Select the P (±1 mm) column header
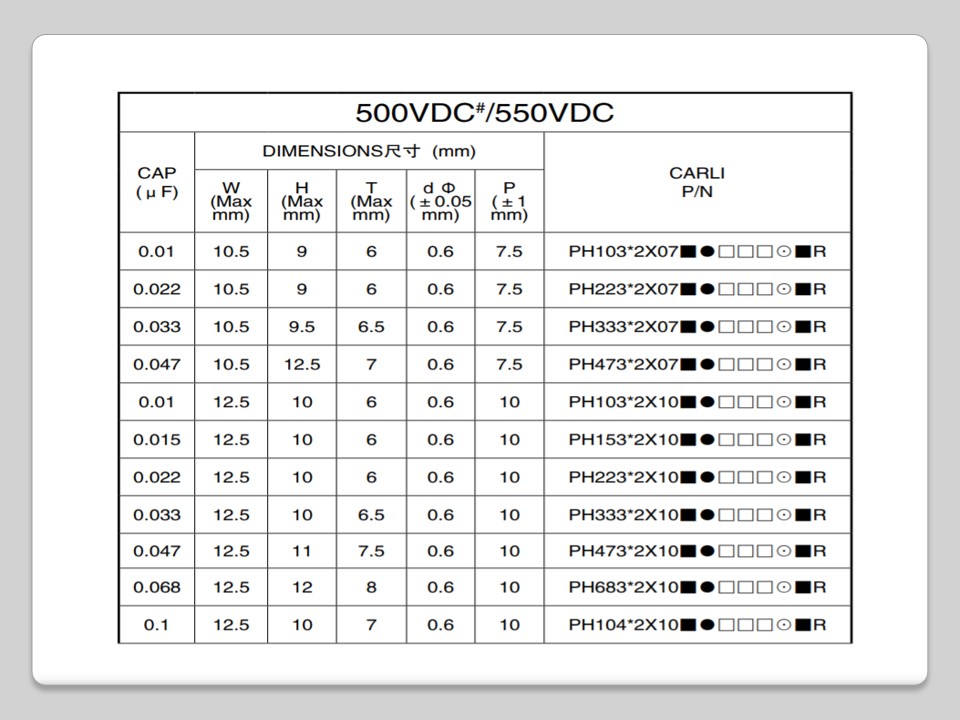This screenshot has width=960, height=720. 509,201
